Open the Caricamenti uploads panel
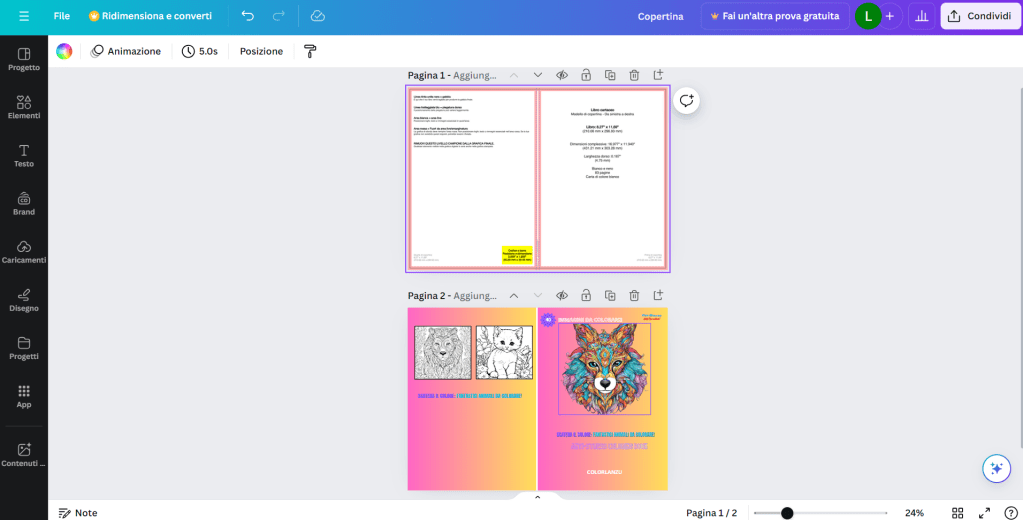The width and height of the screenshot is (1023, 520). (24, 251)
